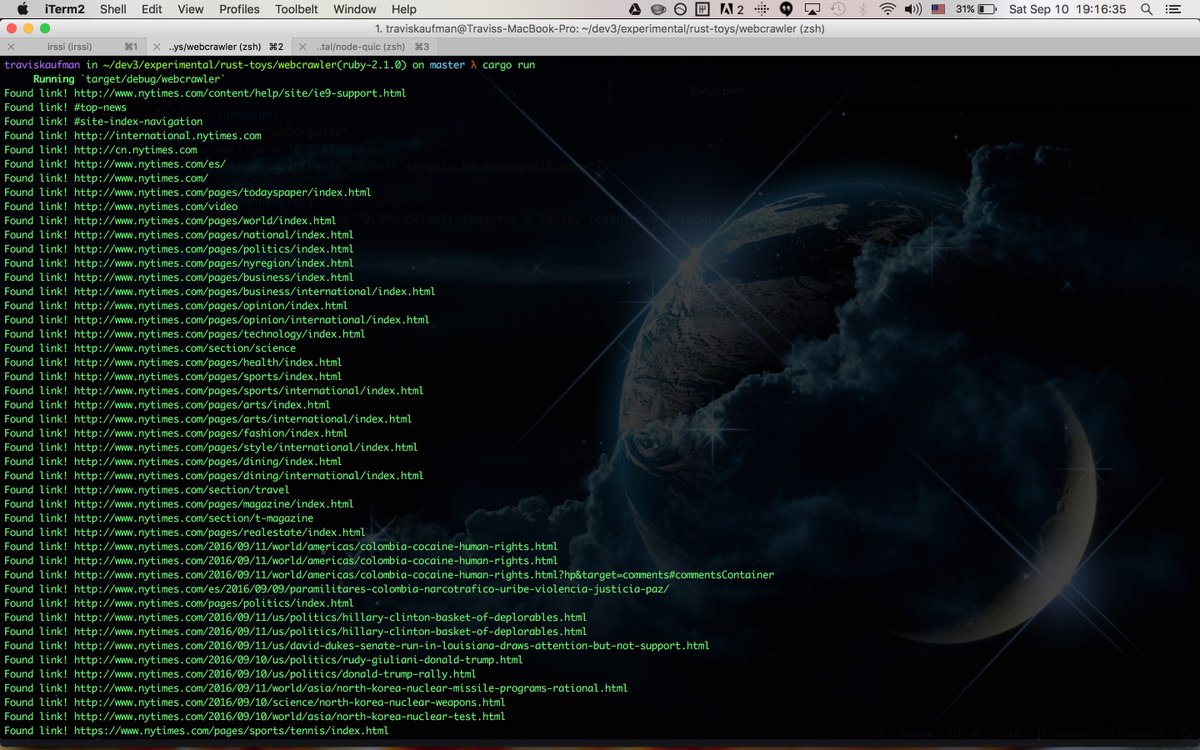Screen dimensions: 1200x750
Task: Open the Bluetooth status menu
Action: 863,9
